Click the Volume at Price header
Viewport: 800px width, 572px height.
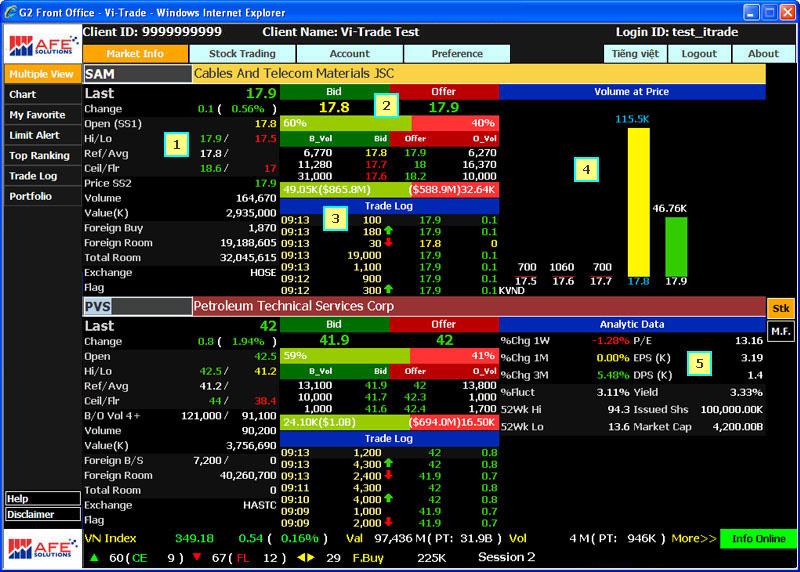click(632, 92)
